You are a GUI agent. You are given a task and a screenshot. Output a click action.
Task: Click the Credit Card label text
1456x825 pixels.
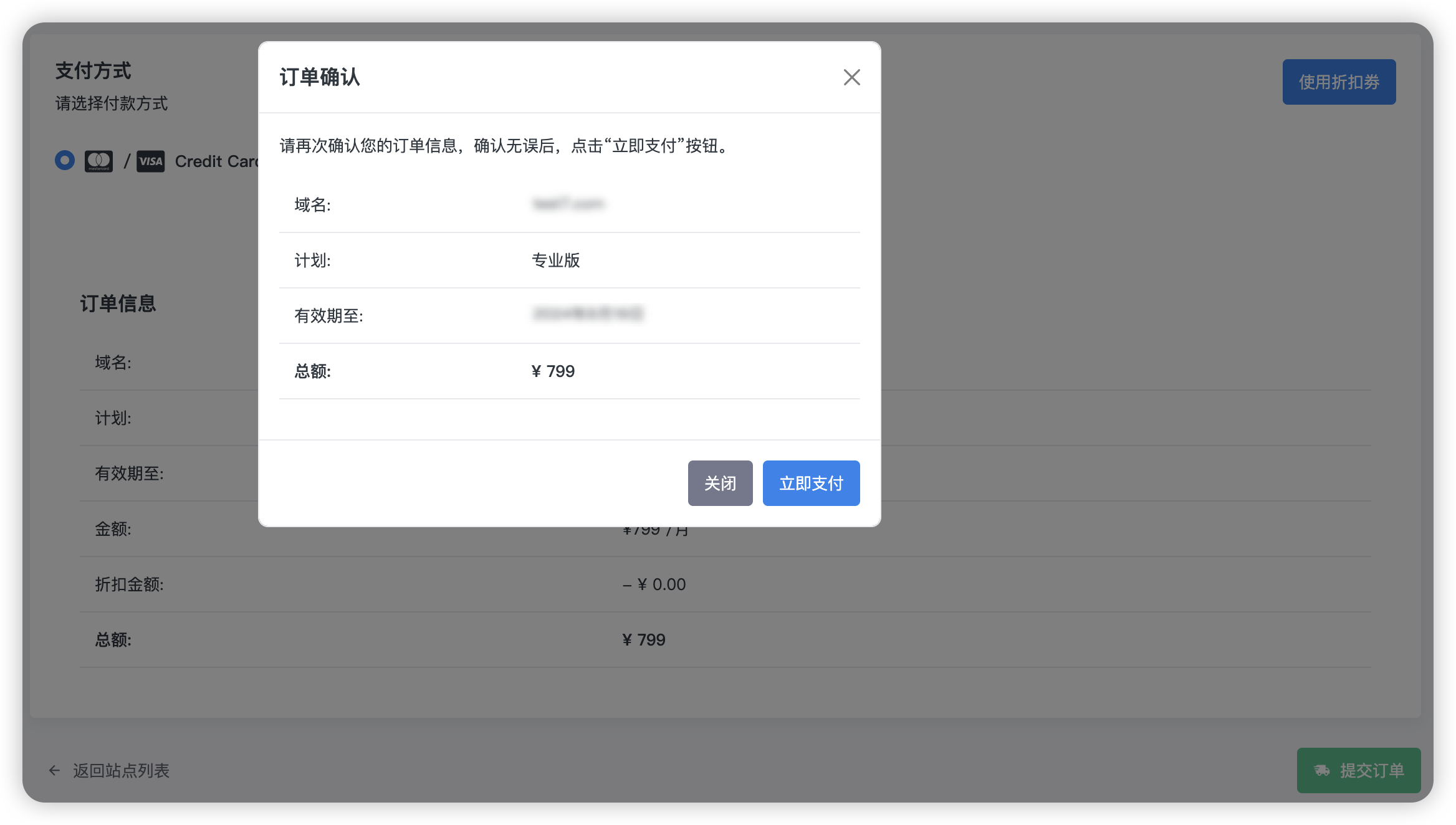tap(216, 161)
